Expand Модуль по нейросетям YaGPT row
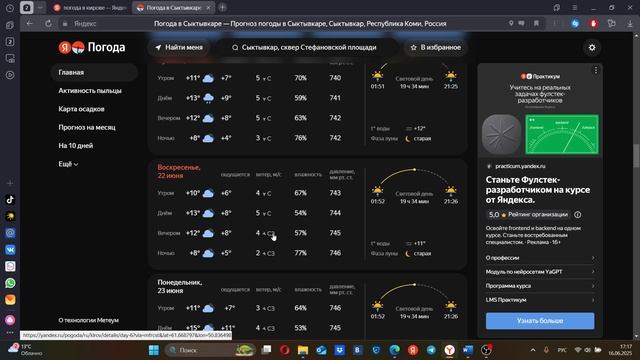Image resolution: width=640 pixels, height=360 pixels. tap(540, 272)
